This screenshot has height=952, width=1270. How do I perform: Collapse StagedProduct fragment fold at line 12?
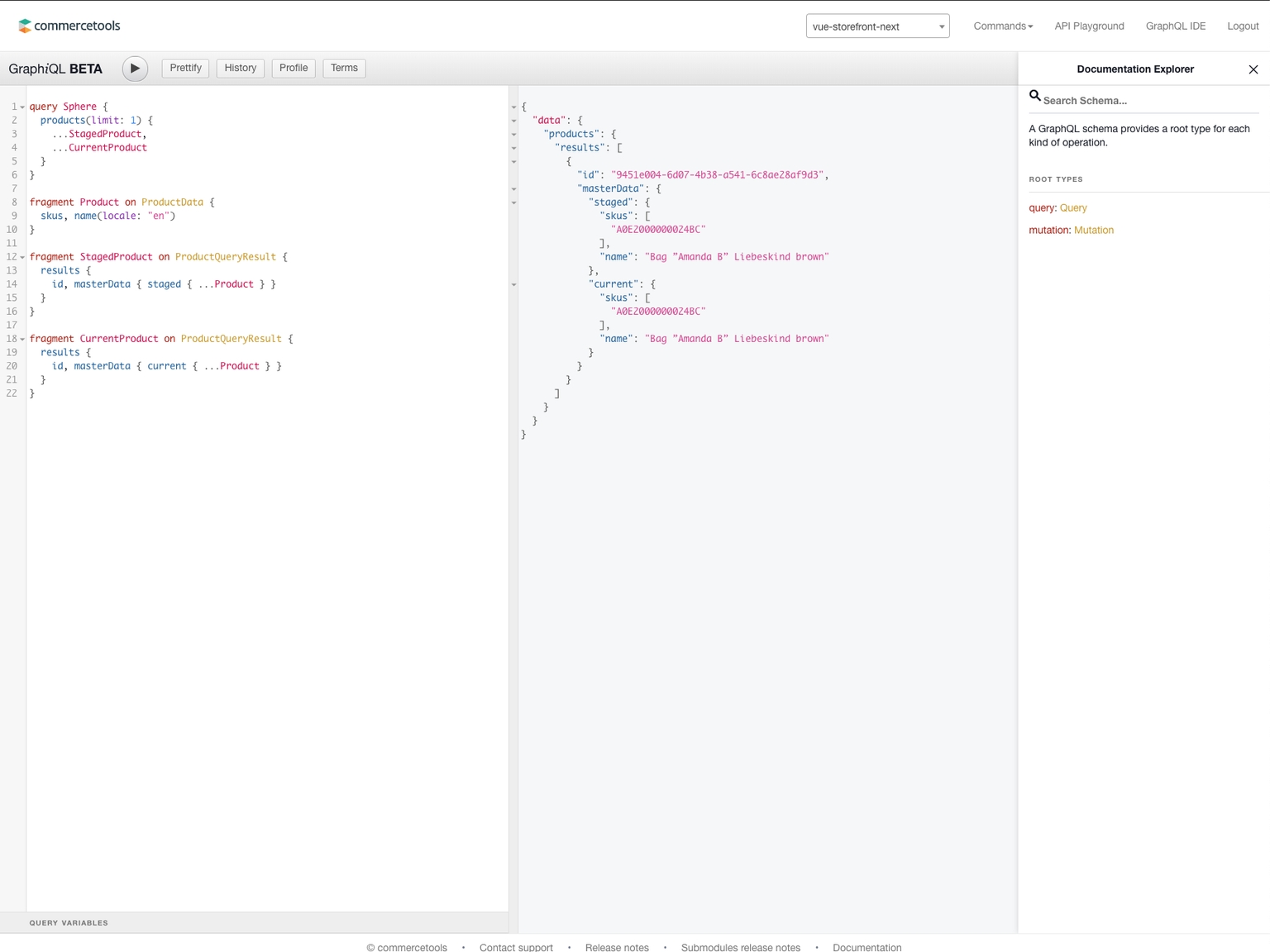click(x=22, y=257)
